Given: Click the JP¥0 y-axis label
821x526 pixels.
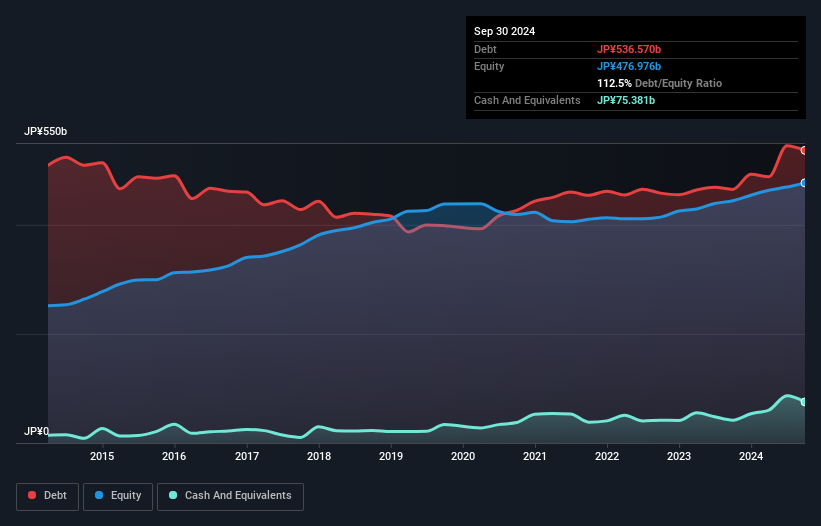Looking at the screenshot, I should (x=36, y=431).
